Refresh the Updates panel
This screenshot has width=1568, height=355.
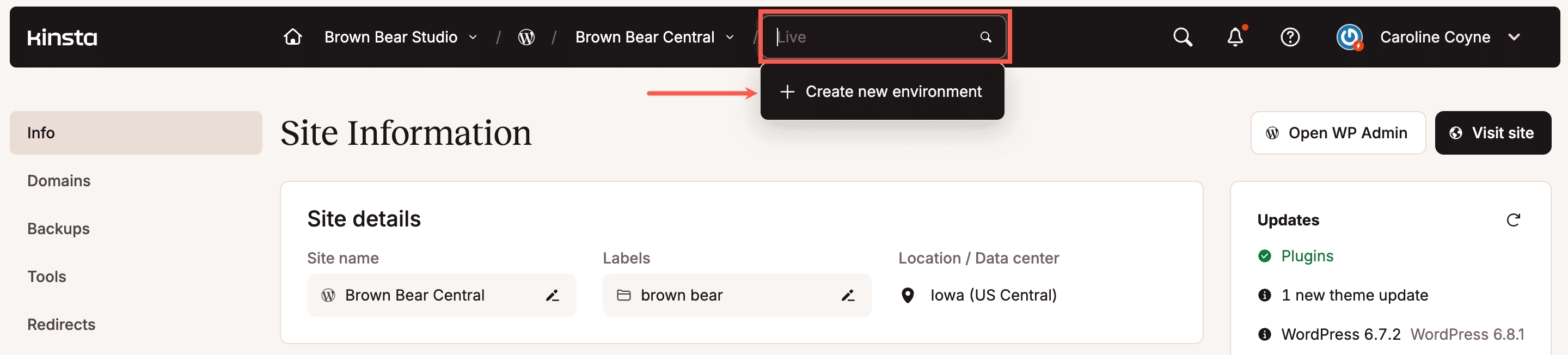[1513, 220]
